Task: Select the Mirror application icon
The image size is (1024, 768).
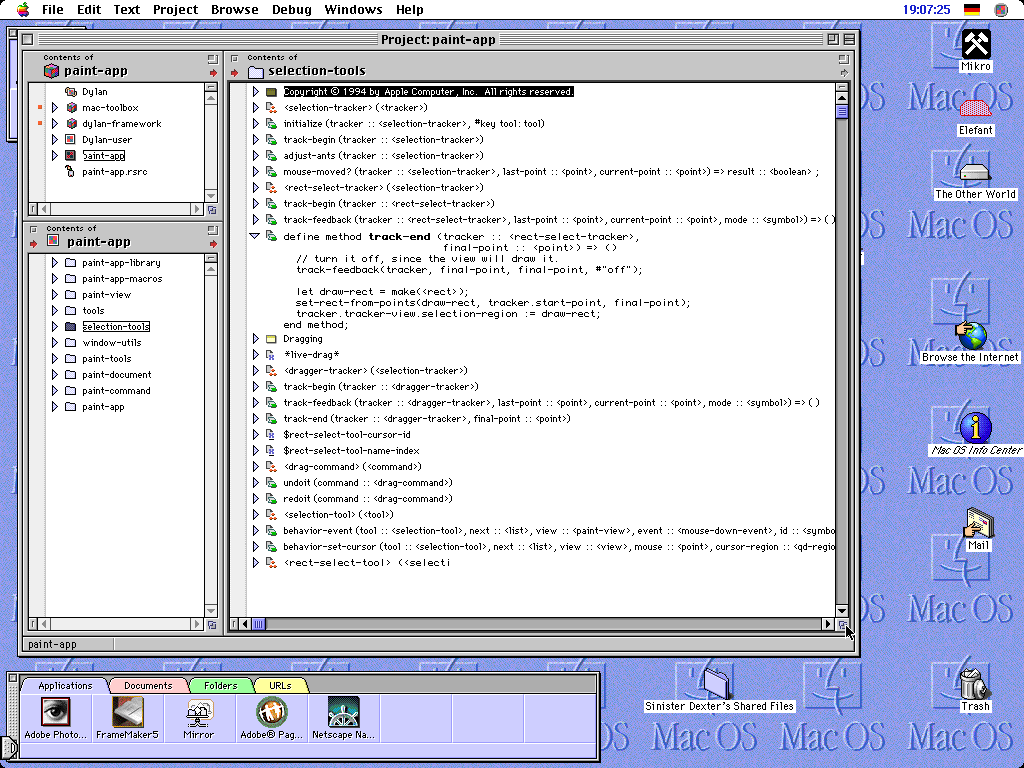Action: (x=199, y=712)
